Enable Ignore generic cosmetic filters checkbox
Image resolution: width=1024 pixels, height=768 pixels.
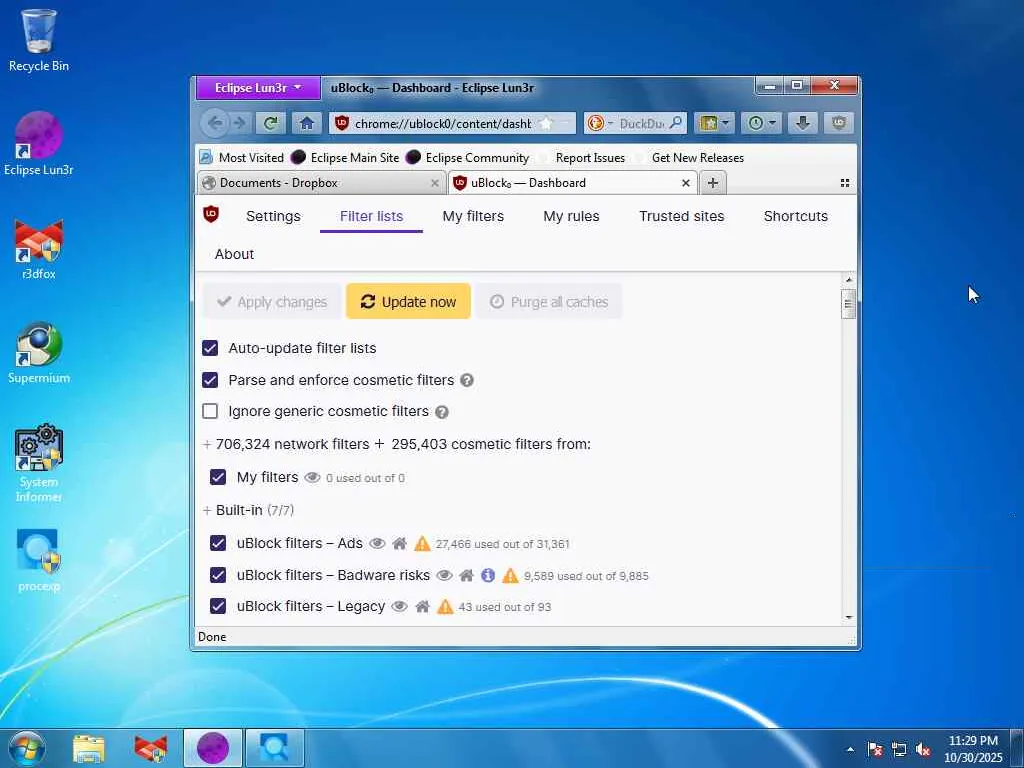pos(210,411)
